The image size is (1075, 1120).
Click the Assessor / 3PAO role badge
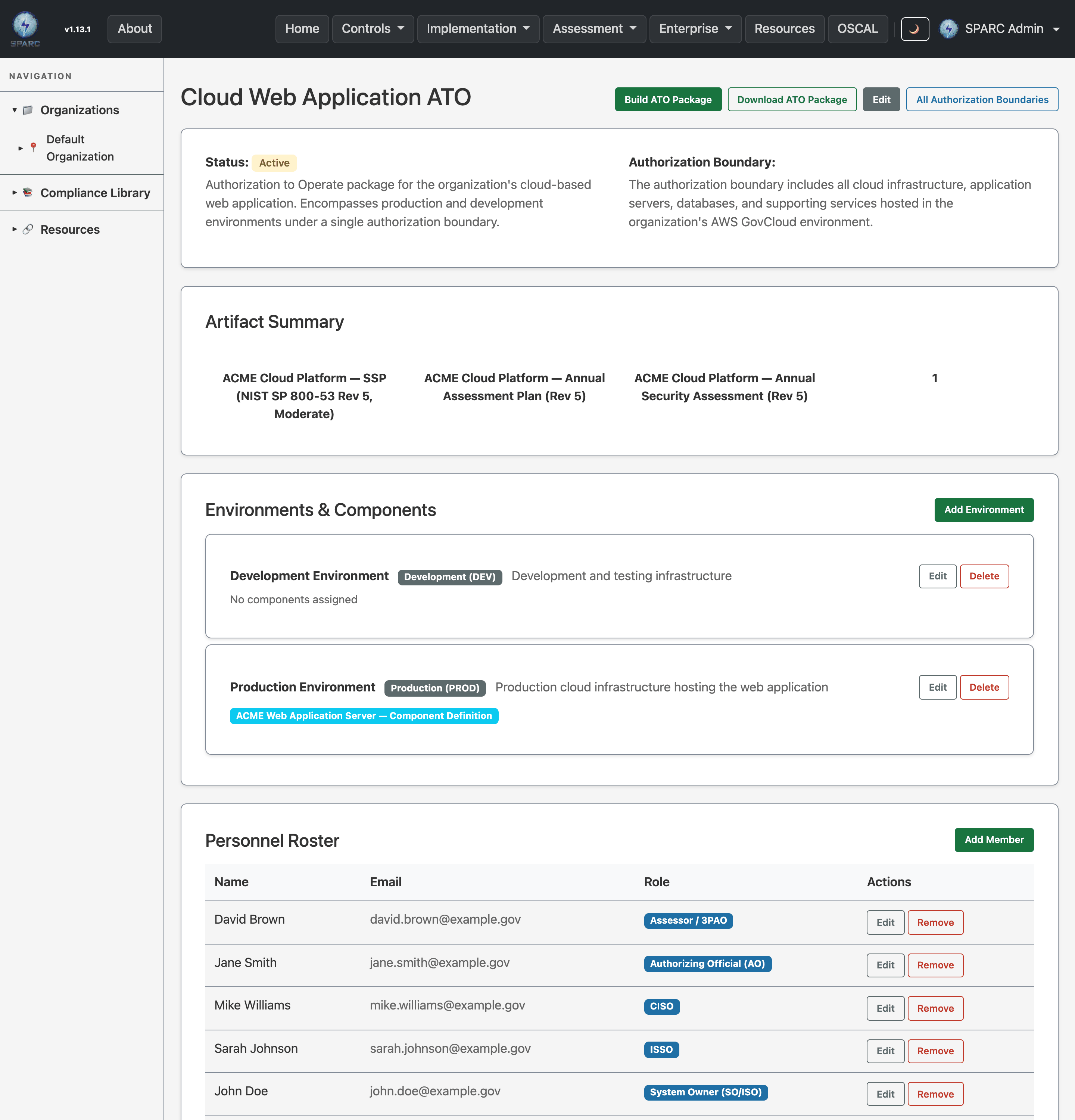pos(688,921)
